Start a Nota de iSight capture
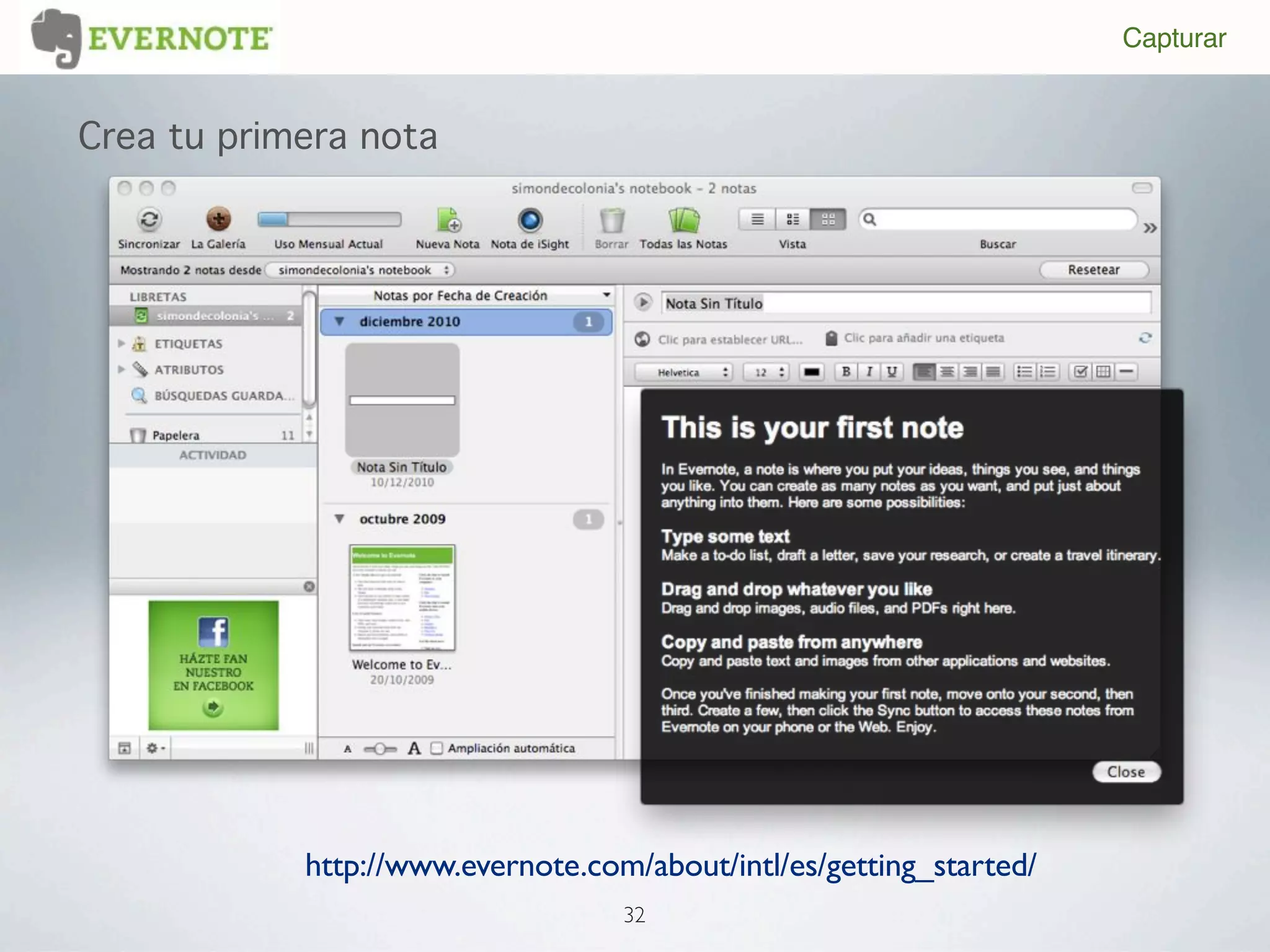1270x952 pixels. pos(530,220)
